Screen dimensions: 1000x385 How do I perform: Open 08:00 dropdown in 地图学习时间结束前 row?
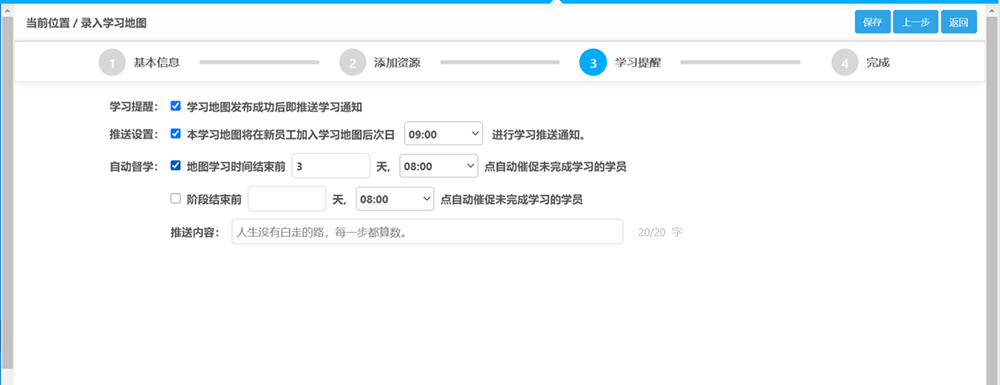(x=438, y=166)
